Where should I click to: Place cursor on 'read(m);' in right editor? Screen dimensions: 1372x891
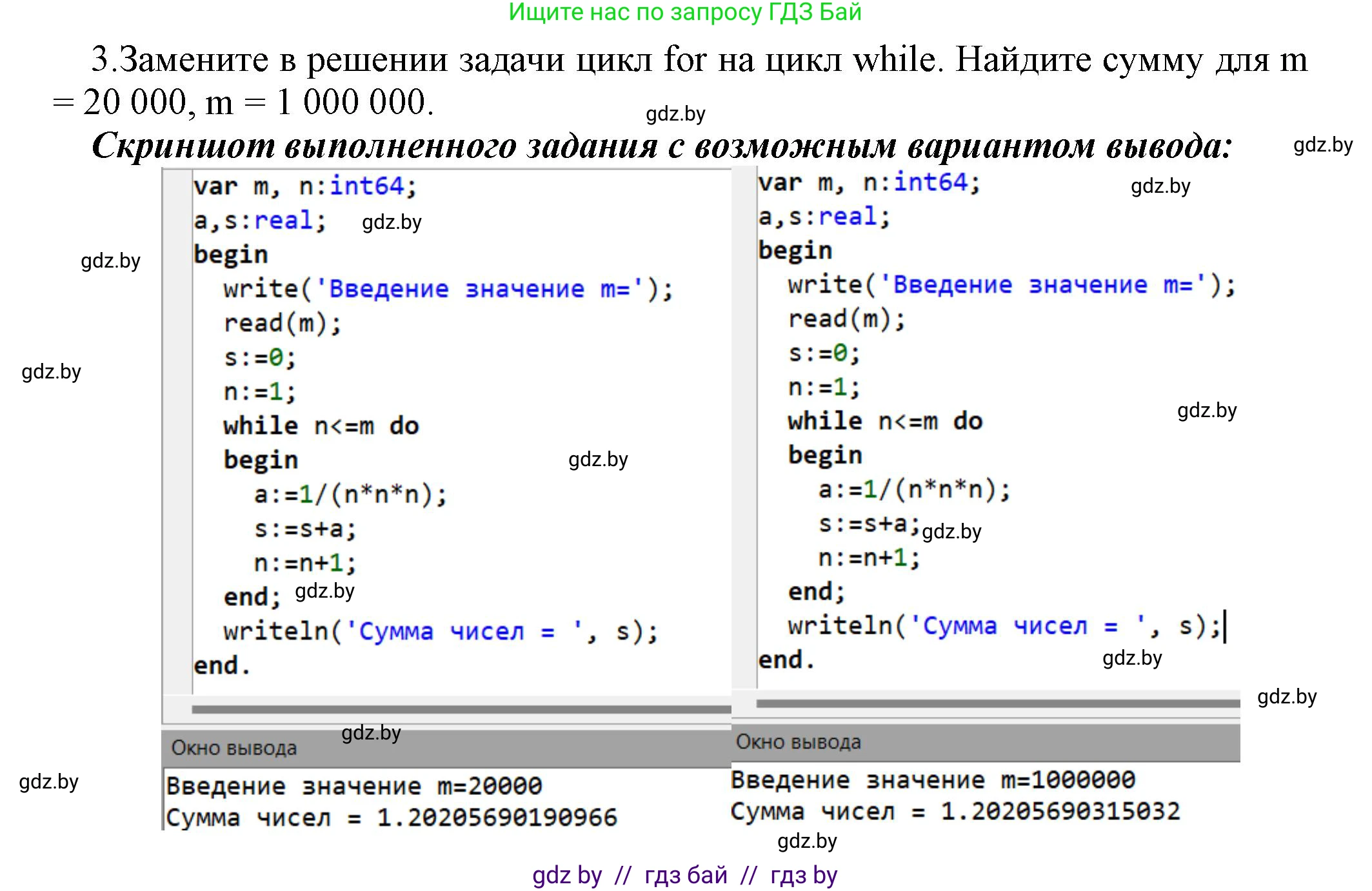coord(846,318)
